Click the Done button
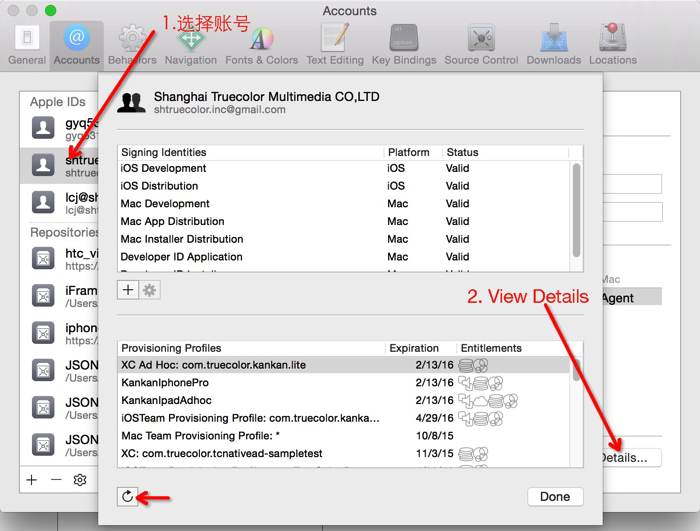 point(555,497)
